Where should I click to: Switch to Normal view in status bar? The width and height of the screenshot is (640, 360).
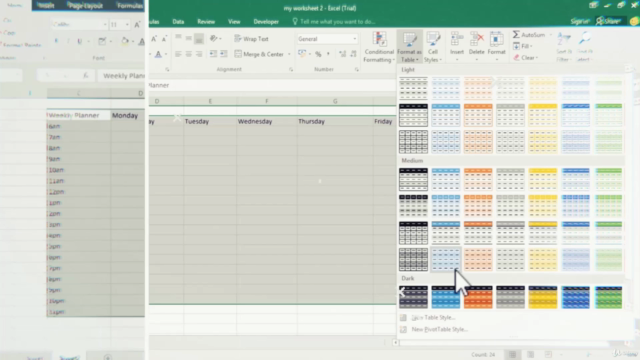tap(513, 355)
